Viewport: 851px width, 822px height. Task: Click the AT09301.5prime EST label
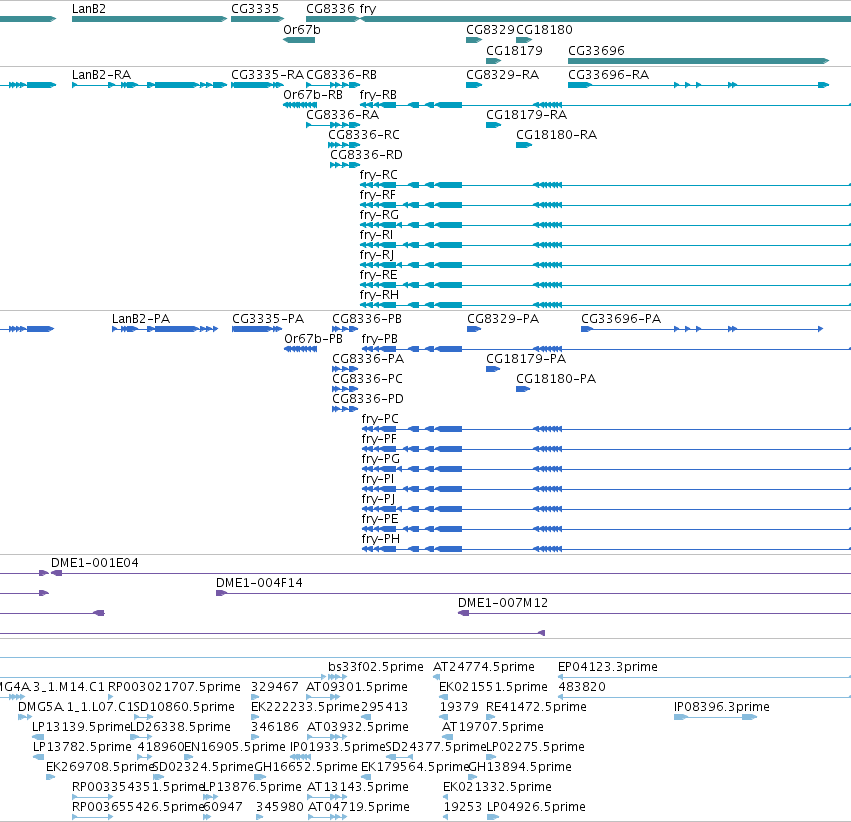click(x=357, y=687)
